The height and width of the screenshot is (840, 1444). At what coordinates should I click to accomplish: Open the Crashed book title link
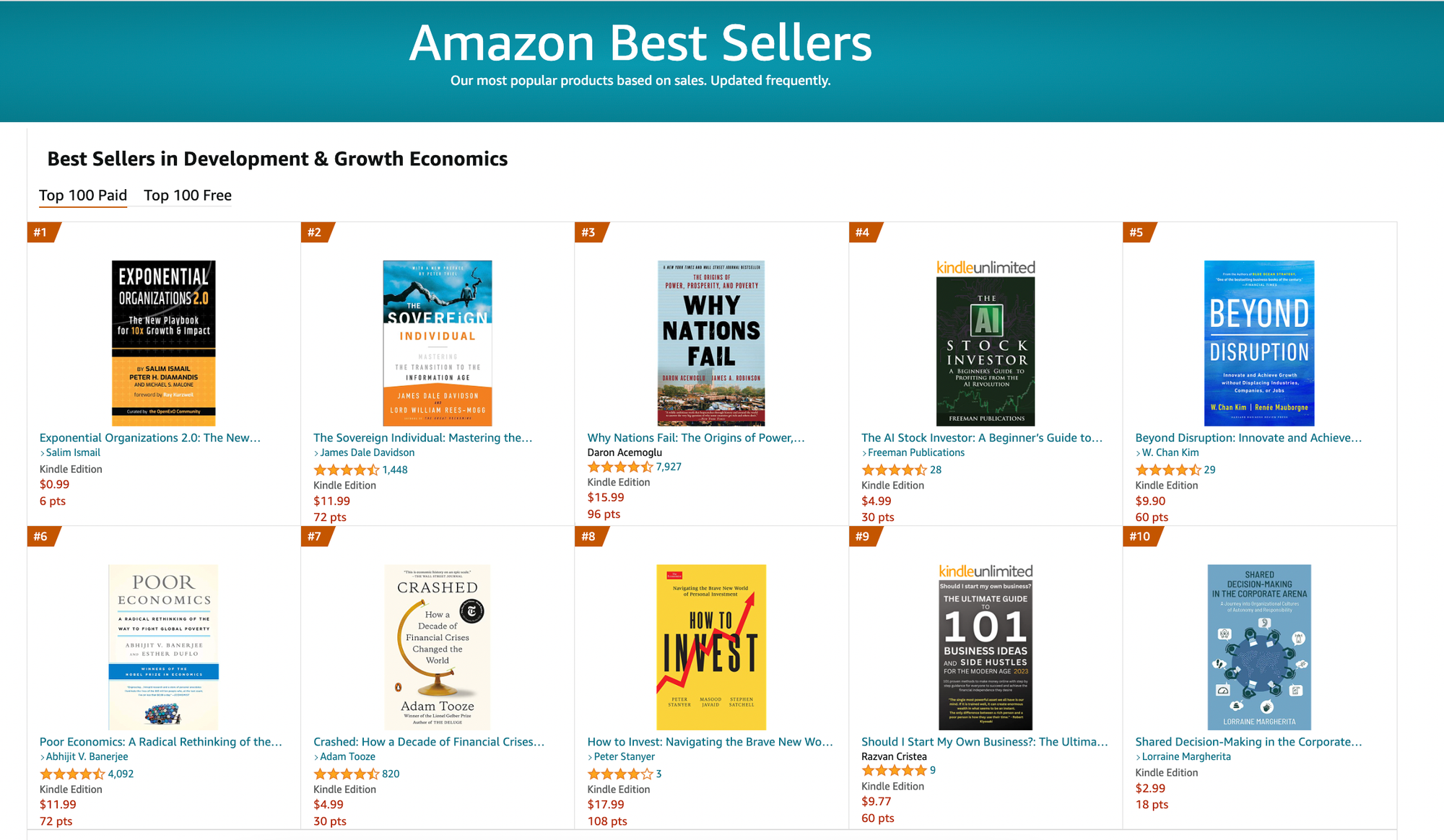coord(429,742)
